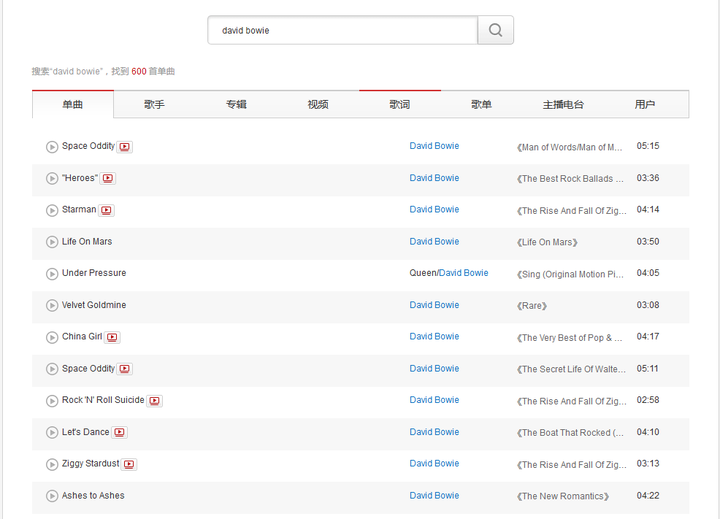Open album Life On Mars
This screenshot has width=720, height=519.
pyautogui.click(x=547, y=242)
